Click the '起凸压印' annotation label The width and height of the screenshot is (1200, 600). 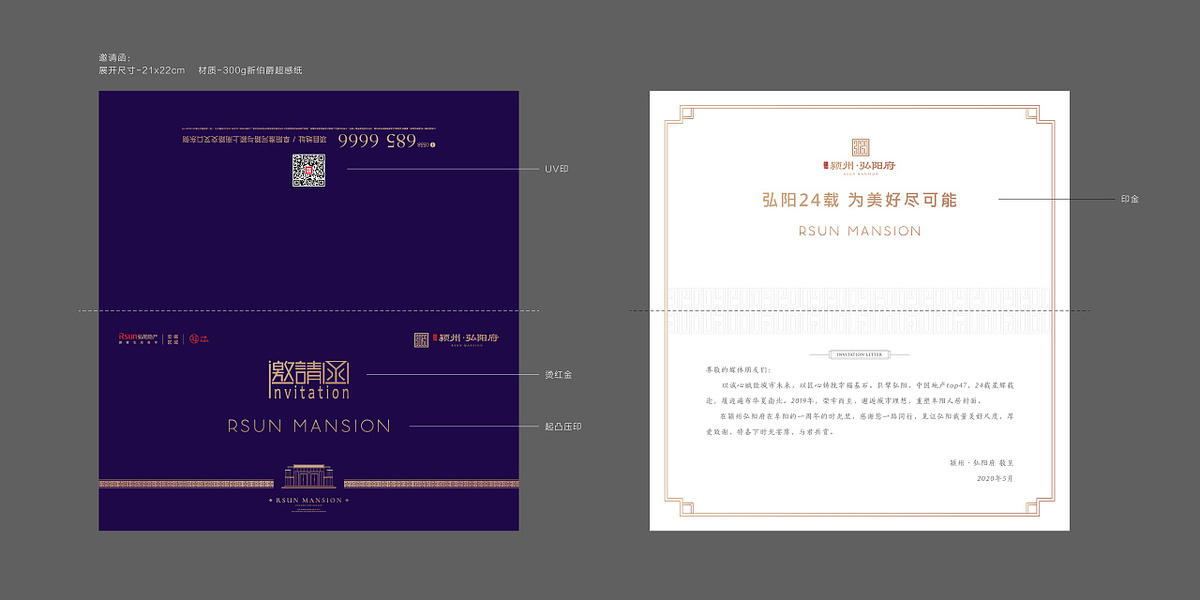[x=563, y=426]
